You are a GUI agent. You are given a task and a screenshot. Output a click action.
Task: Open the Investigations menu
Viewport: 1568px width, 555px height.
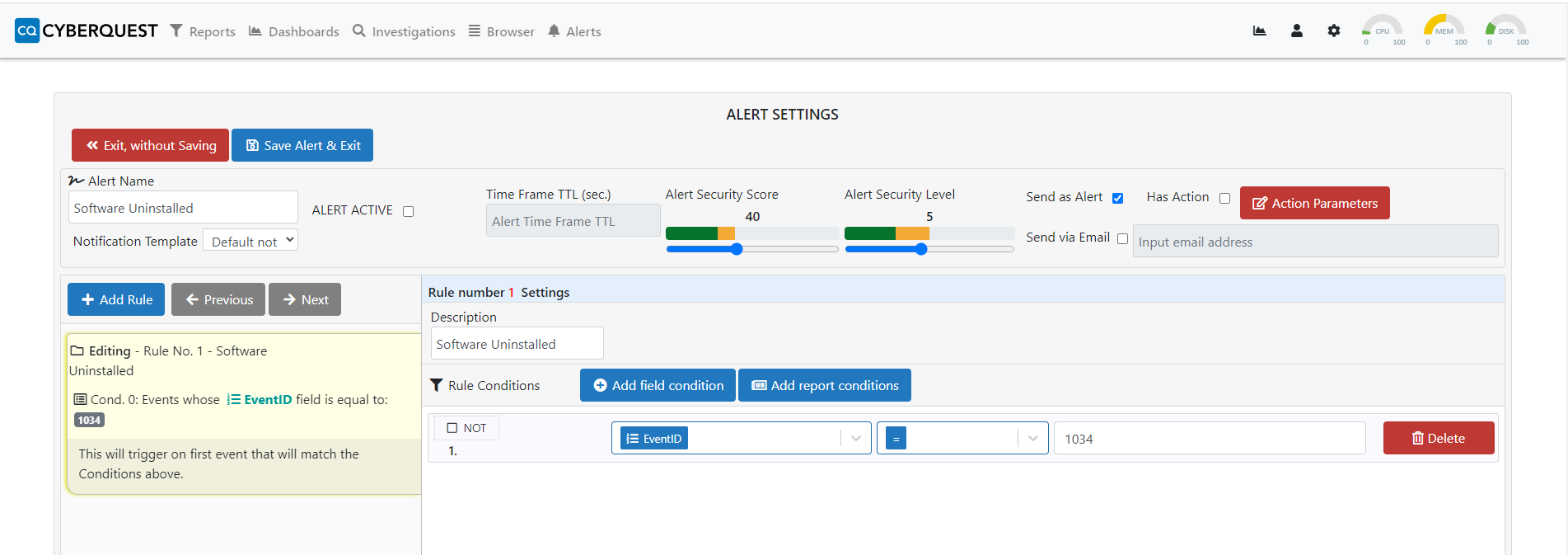(404, 31)
